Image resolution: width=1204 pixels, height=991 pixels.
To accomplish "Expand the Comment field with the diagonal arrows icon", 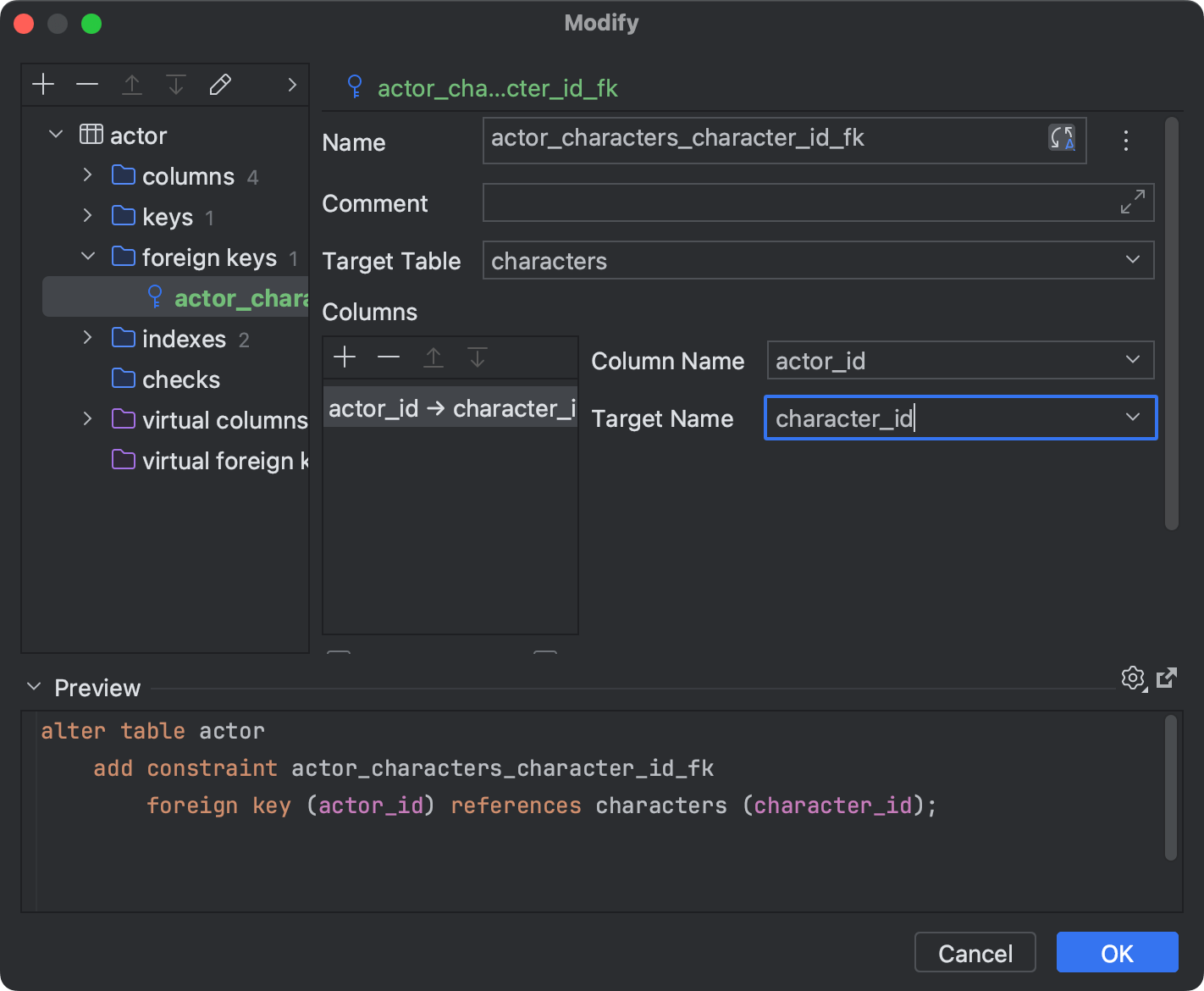I will (1132, 202).
